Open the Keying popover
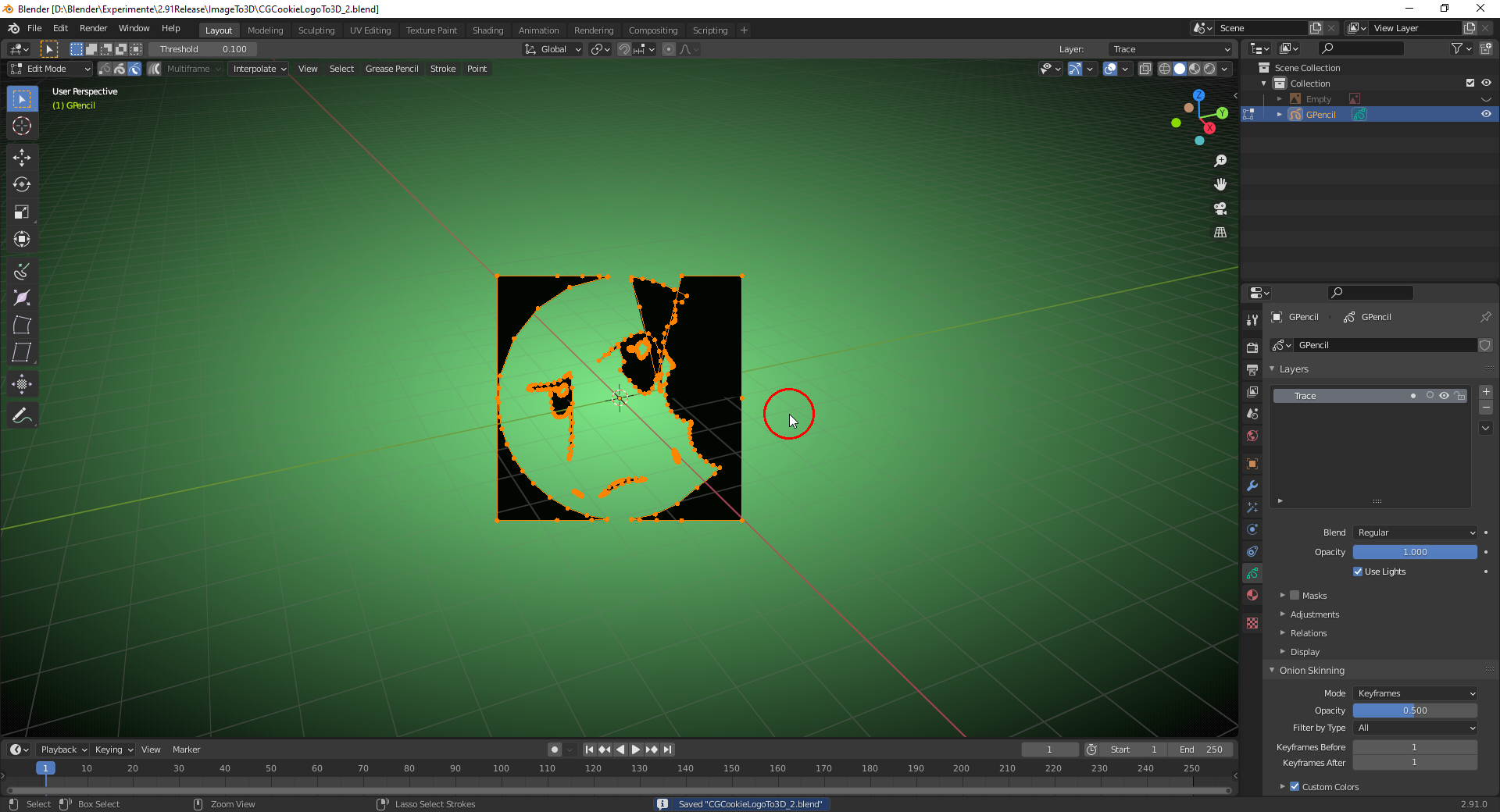Screen dimensions: 1500x812 click(113, 750)
